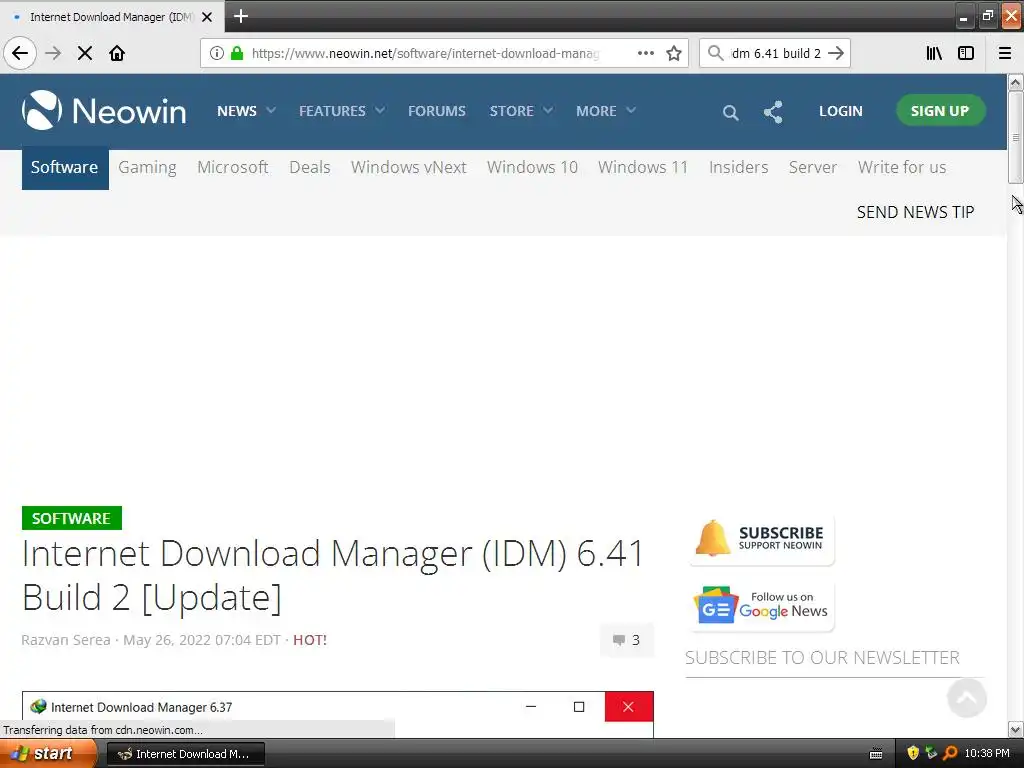Screen dimensions: 1024x768
Task: Click the Neowin logo
Action: [104, 110]
